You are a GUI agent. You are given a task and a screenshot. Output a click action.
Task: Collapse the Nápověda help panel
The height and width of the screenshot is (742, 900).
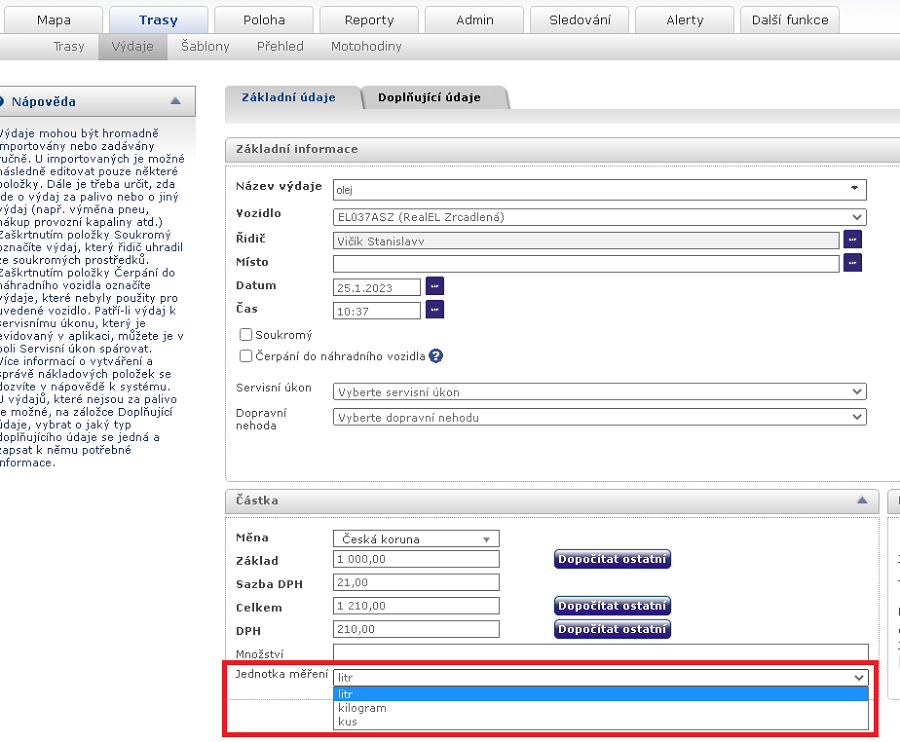pos(176,101)
